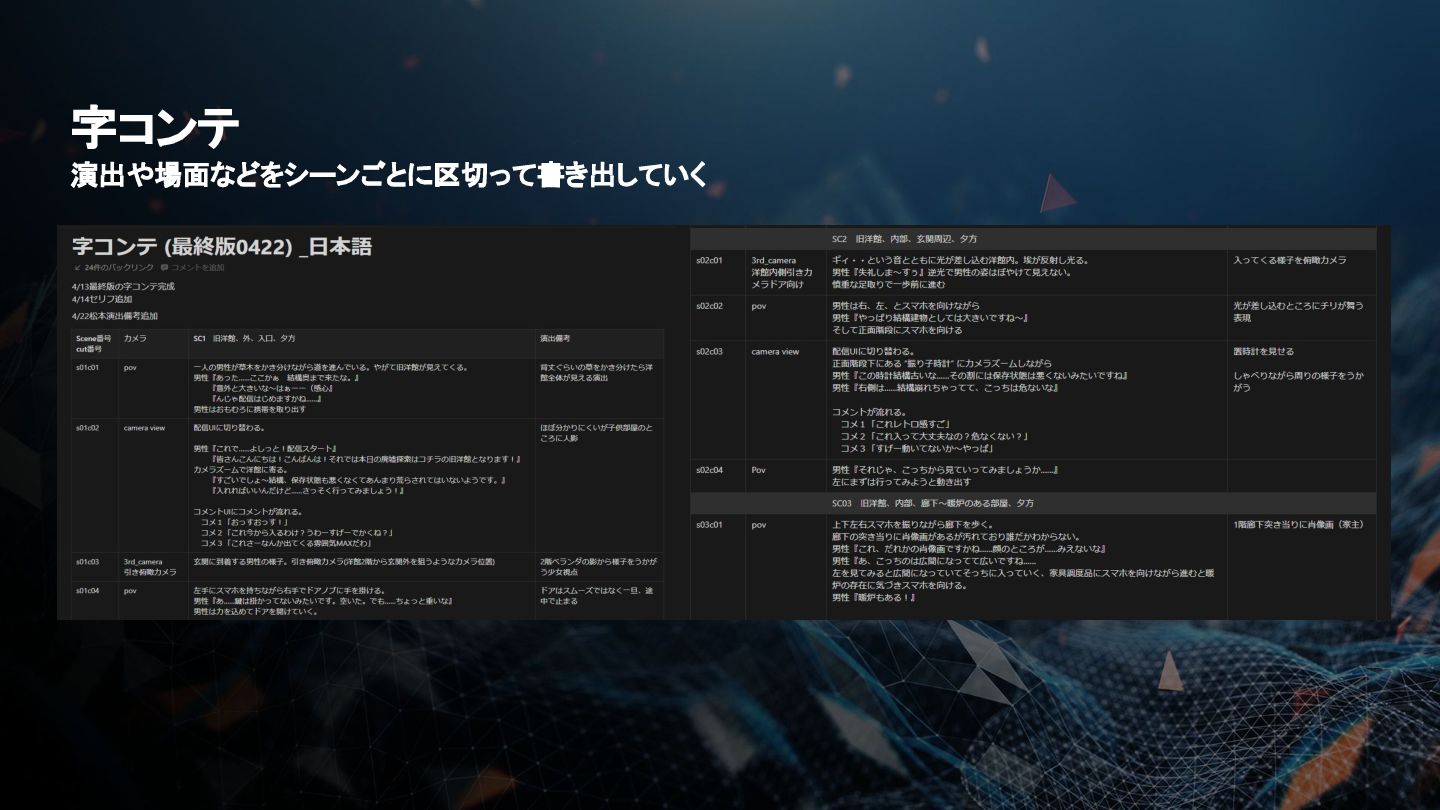Click the 演出備考 column header
Image resolution: width=1440 pixels, height=810 pixels.
click(x=555, y=338)
